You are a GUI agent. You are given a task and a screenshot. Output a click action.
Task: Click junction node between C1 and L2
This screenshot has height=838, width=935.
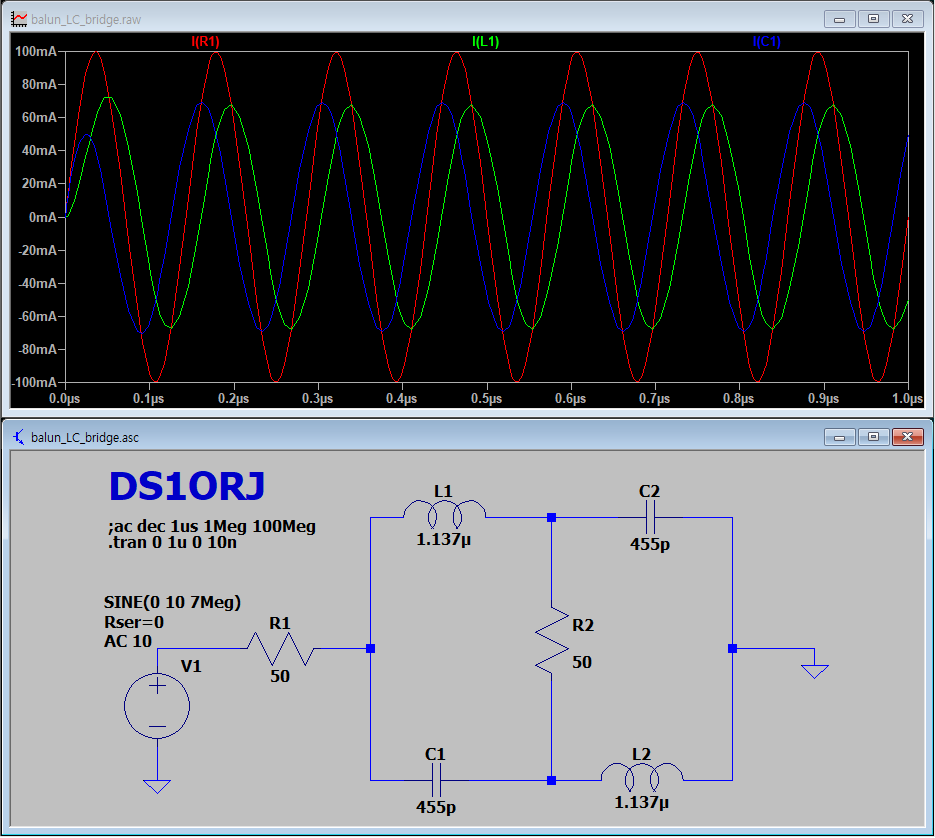tap(552, 780)
